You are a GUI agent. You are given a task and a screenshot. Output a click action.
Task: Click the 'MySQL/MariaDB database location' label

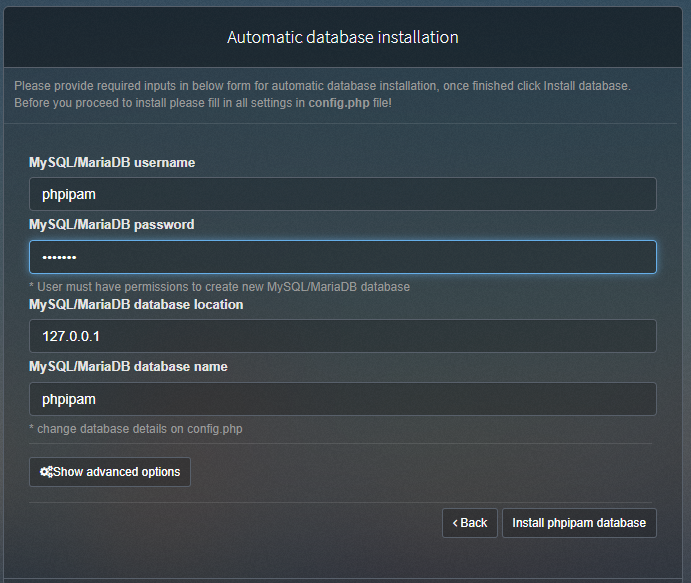click(136, 304)
